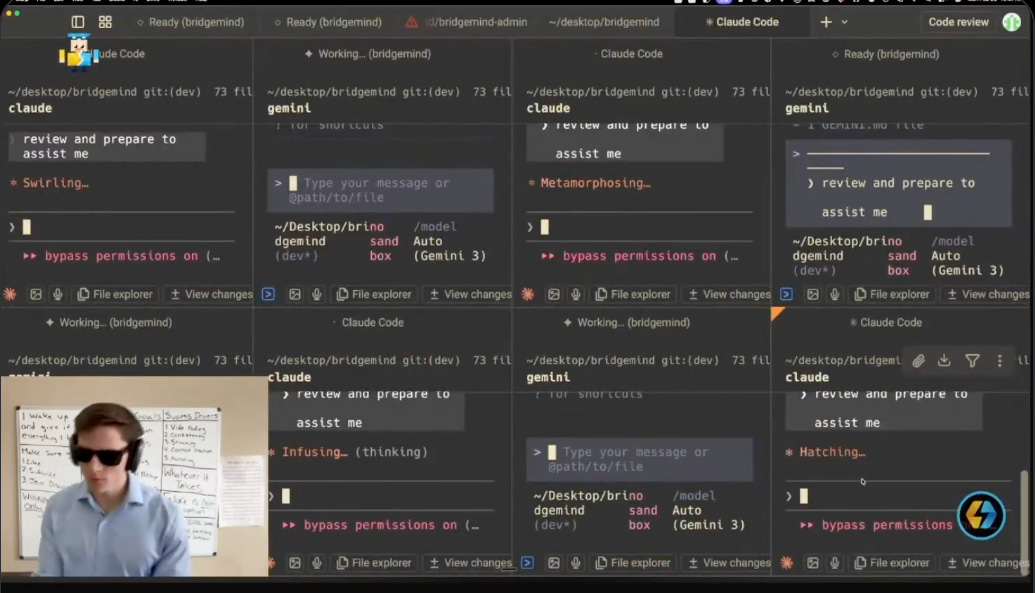Attach an image in the Swirling pane
Image resolution: width=1035 pixels, height=593 pixels.
click(36, 294)
